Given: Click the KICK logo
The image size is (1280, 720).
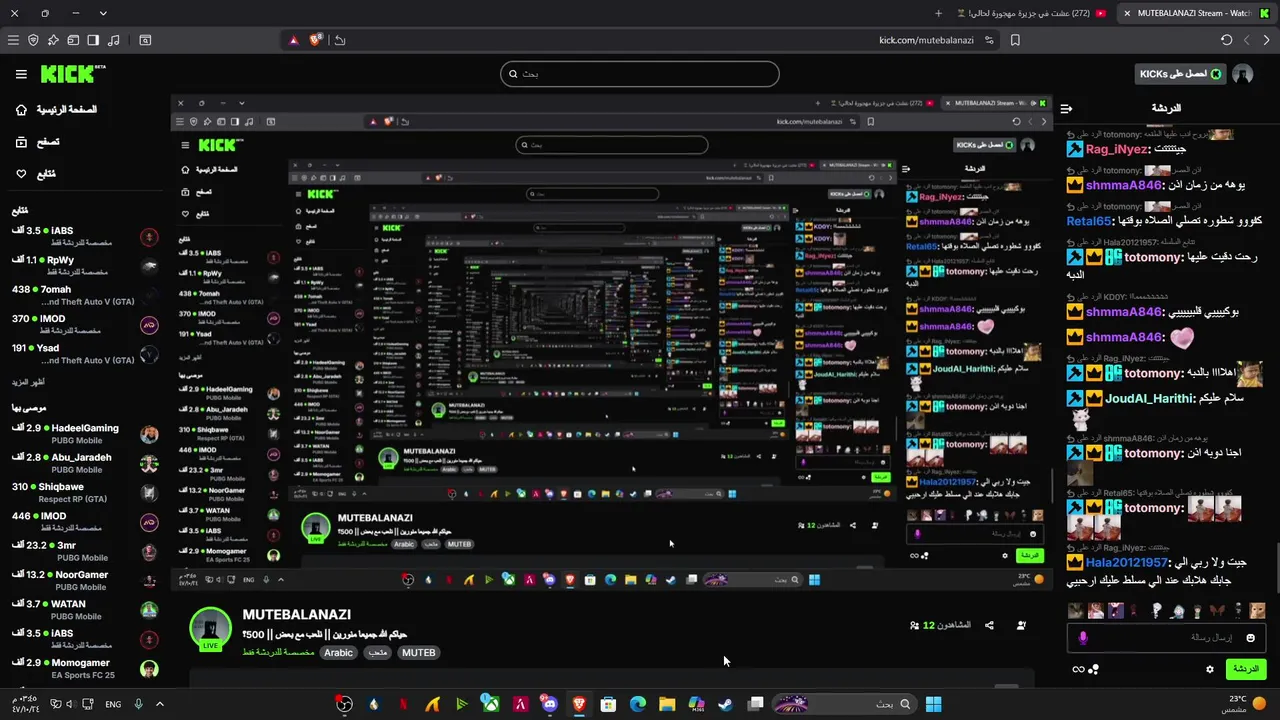Looking at the screenshot, I should [x=72, y=74].
